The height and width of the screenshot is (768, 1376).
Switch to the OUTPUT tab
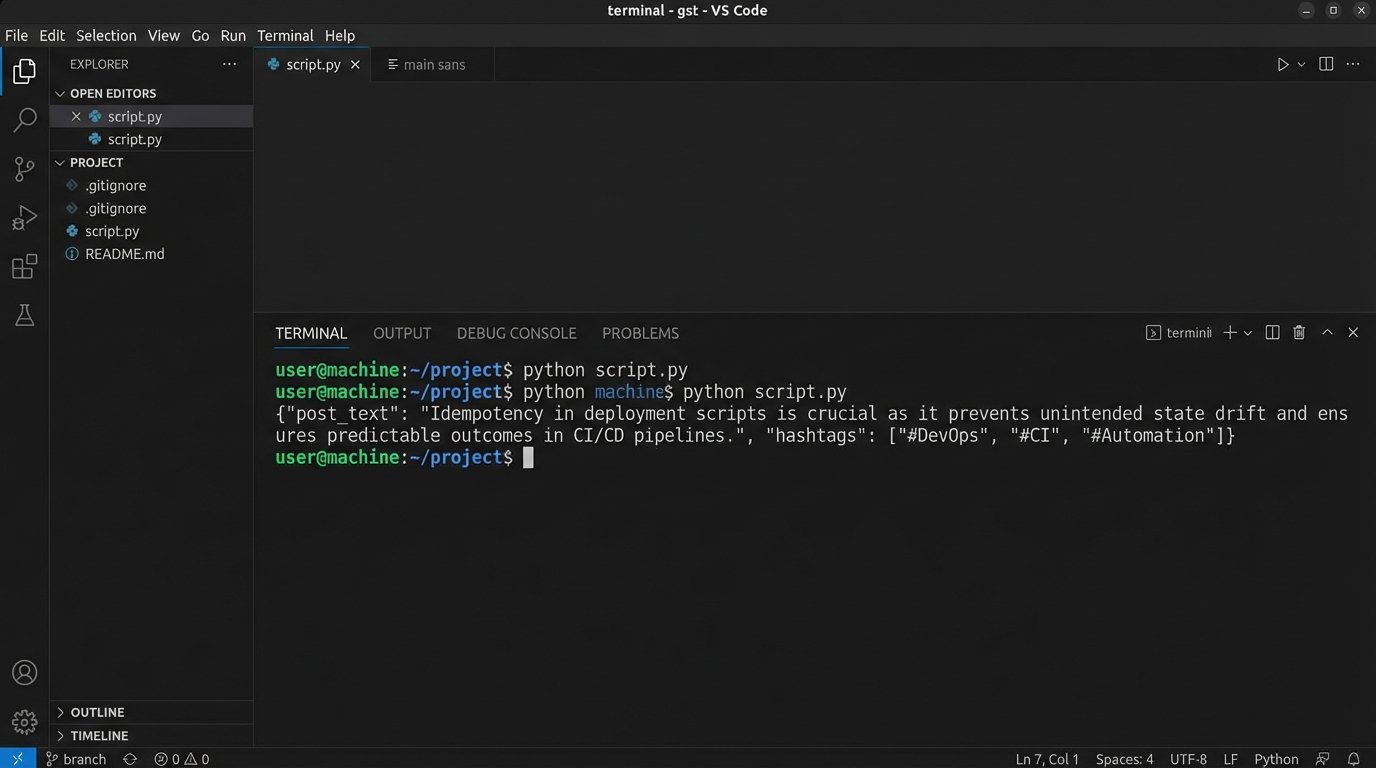402,333
